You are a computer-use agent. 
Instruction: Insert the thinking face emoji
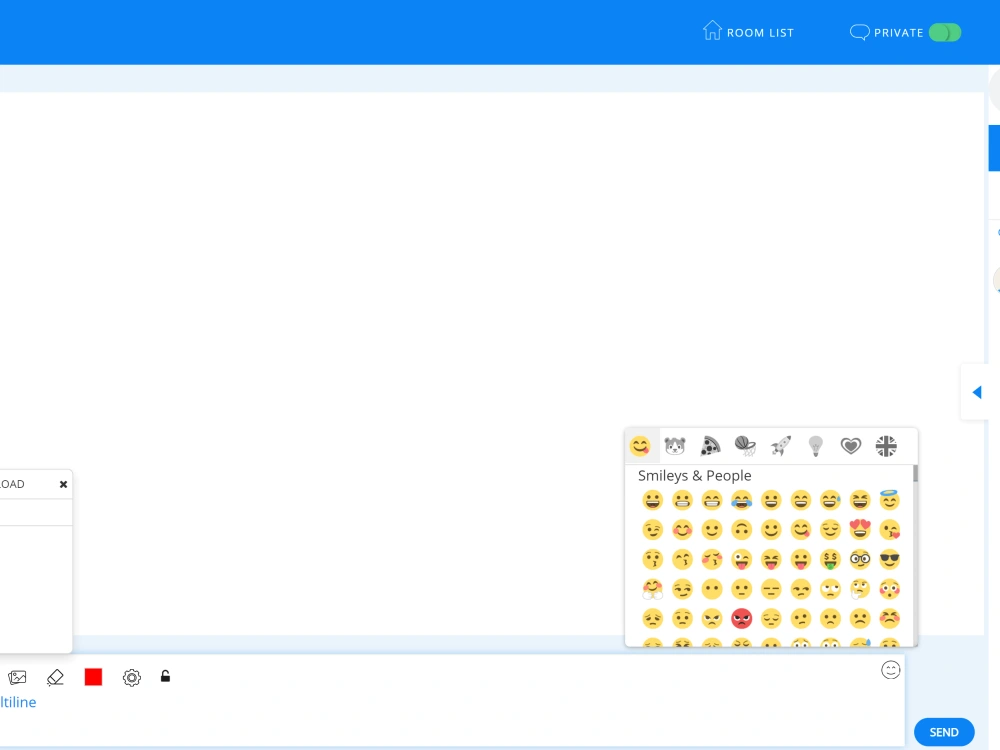pyautogui.click(x=860, y=589)
